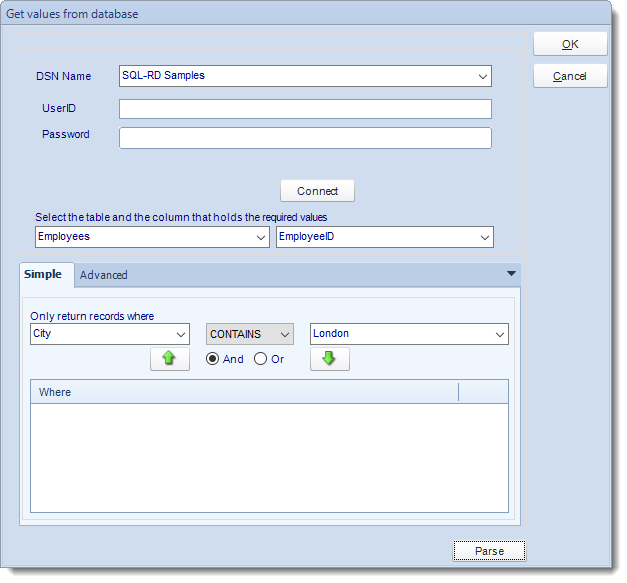
Task: Click the Connect button
Action: pyautogui.click(x=317, y=191)
